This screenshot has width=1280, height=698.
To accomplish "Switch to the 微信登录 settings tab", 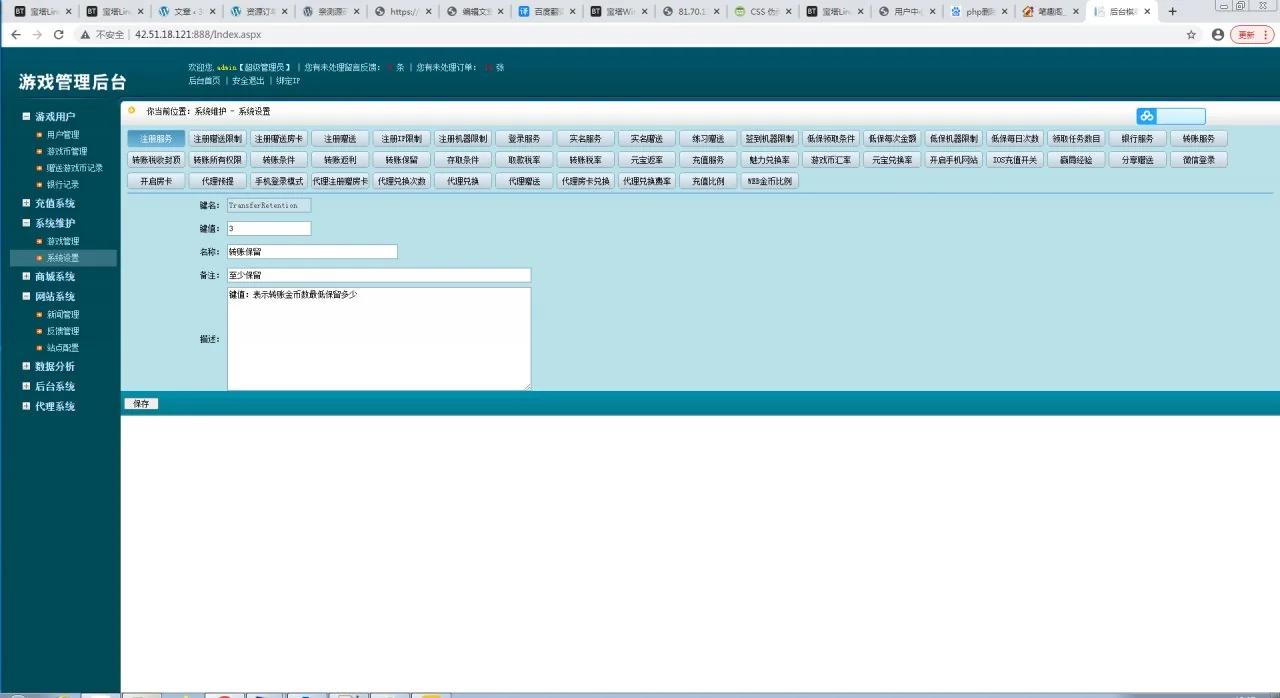I will pos(1198,160).
